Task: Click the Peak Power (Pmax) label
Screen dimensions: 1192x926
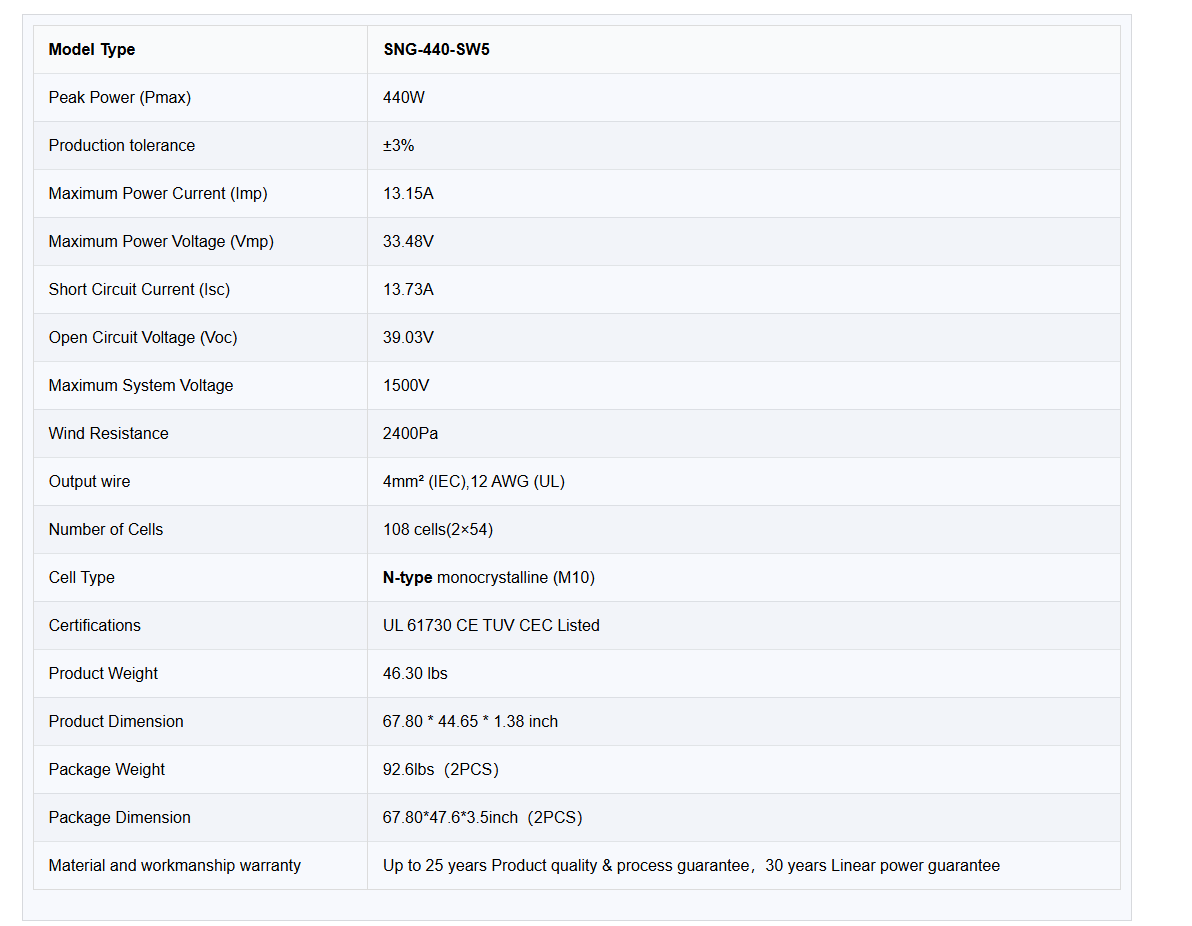Action: coord(120,97)
